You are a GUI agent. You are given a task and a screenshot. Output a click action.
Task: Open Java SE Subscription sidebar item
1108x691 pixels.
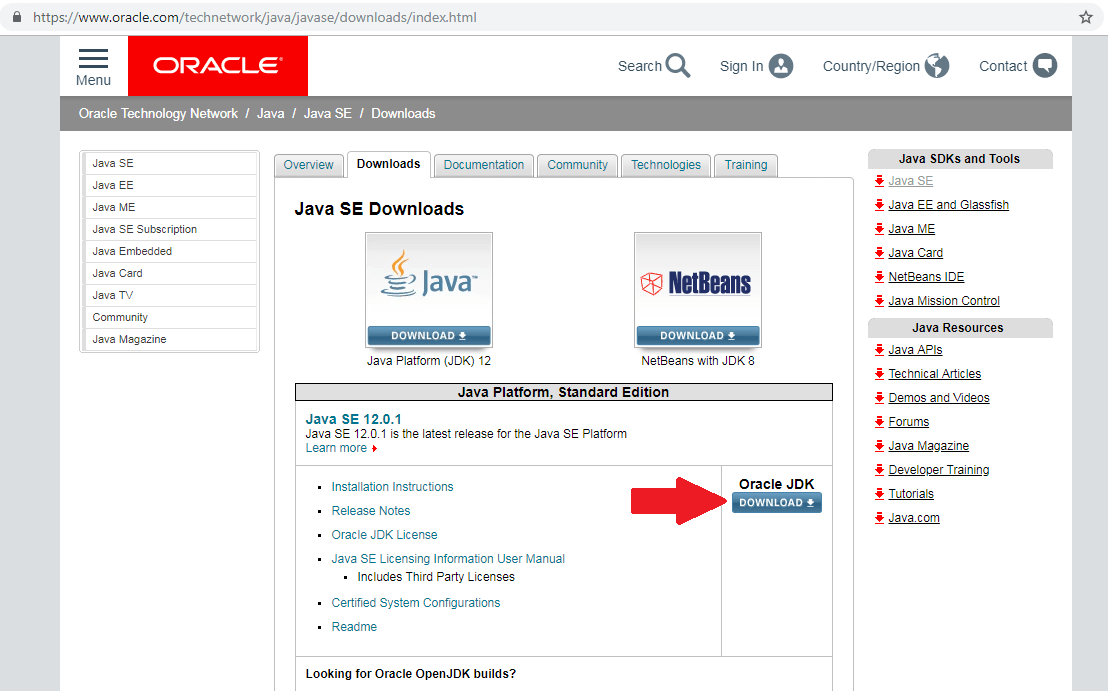pos(170,229)
